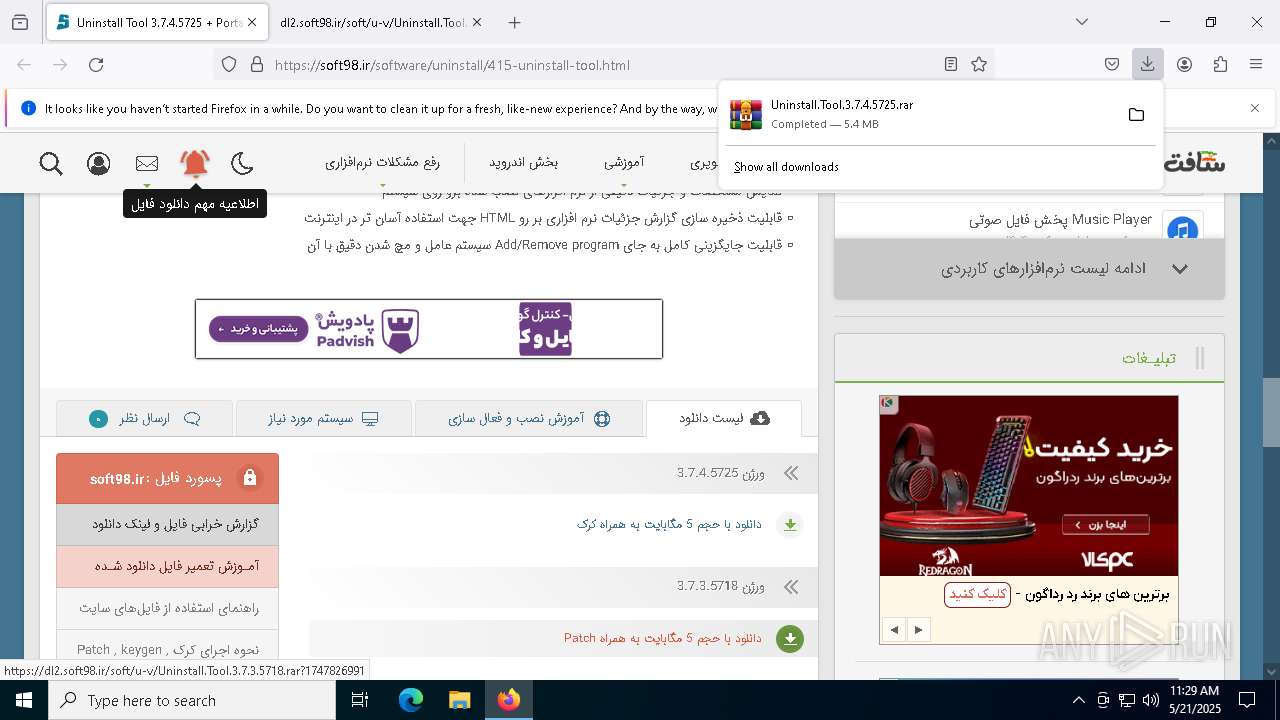Toggle reader view icon

[951, 65]
